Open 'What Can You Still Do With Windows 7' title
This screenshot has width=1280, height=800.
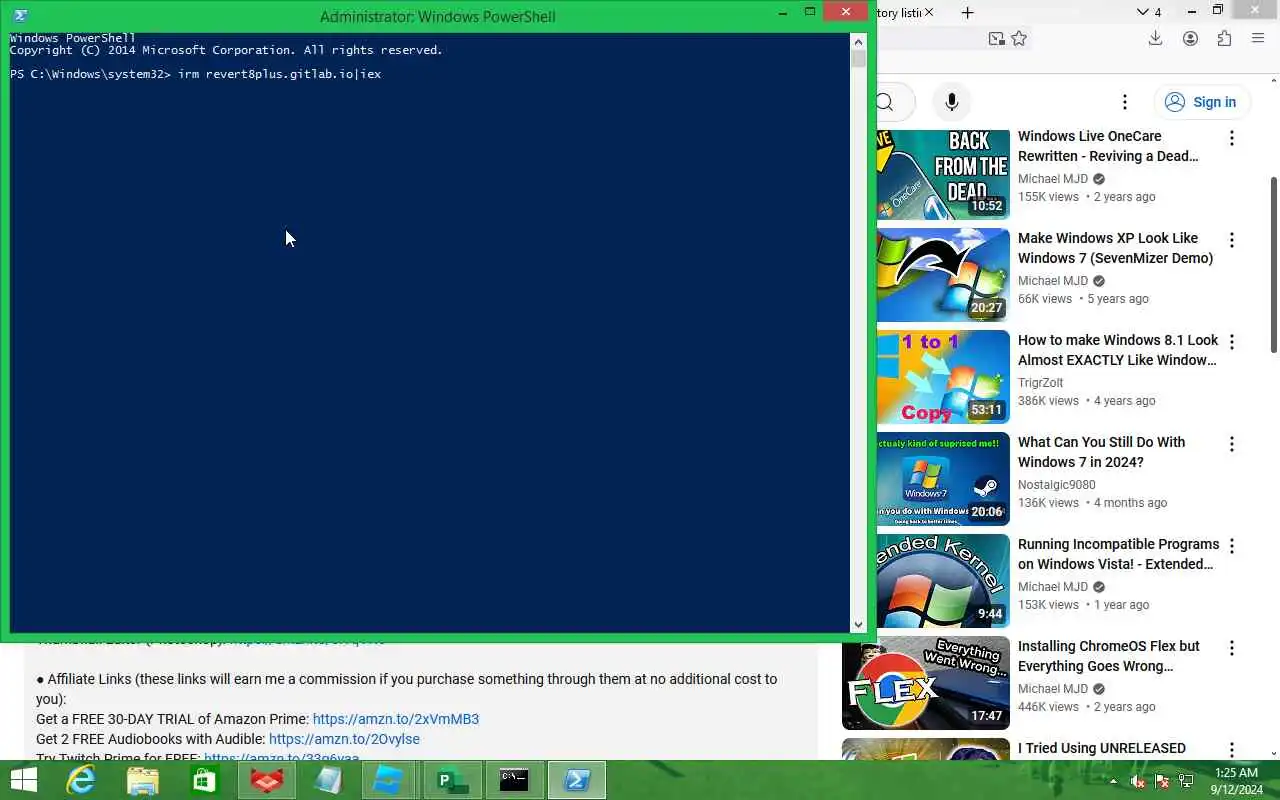click(x=1101, y=452)
